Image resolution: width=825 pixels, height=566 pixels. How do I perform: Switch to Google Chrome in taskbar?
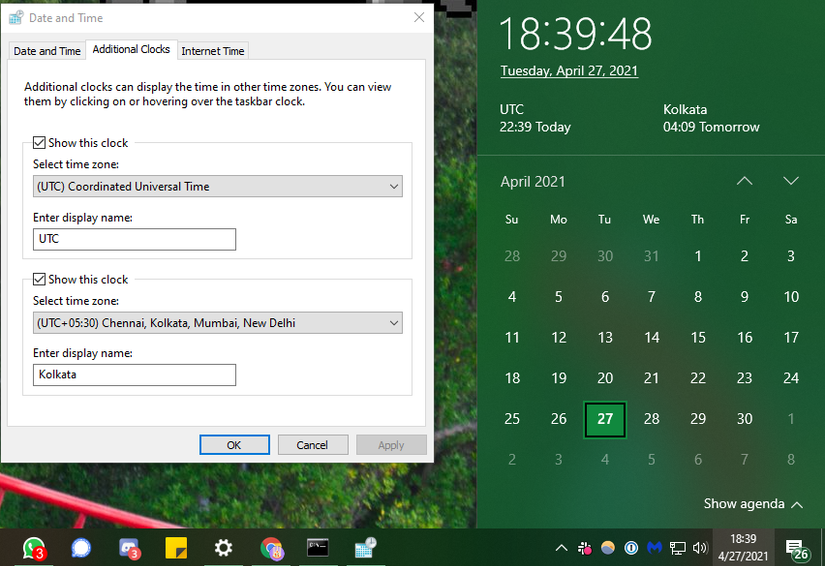coord(271,547)
